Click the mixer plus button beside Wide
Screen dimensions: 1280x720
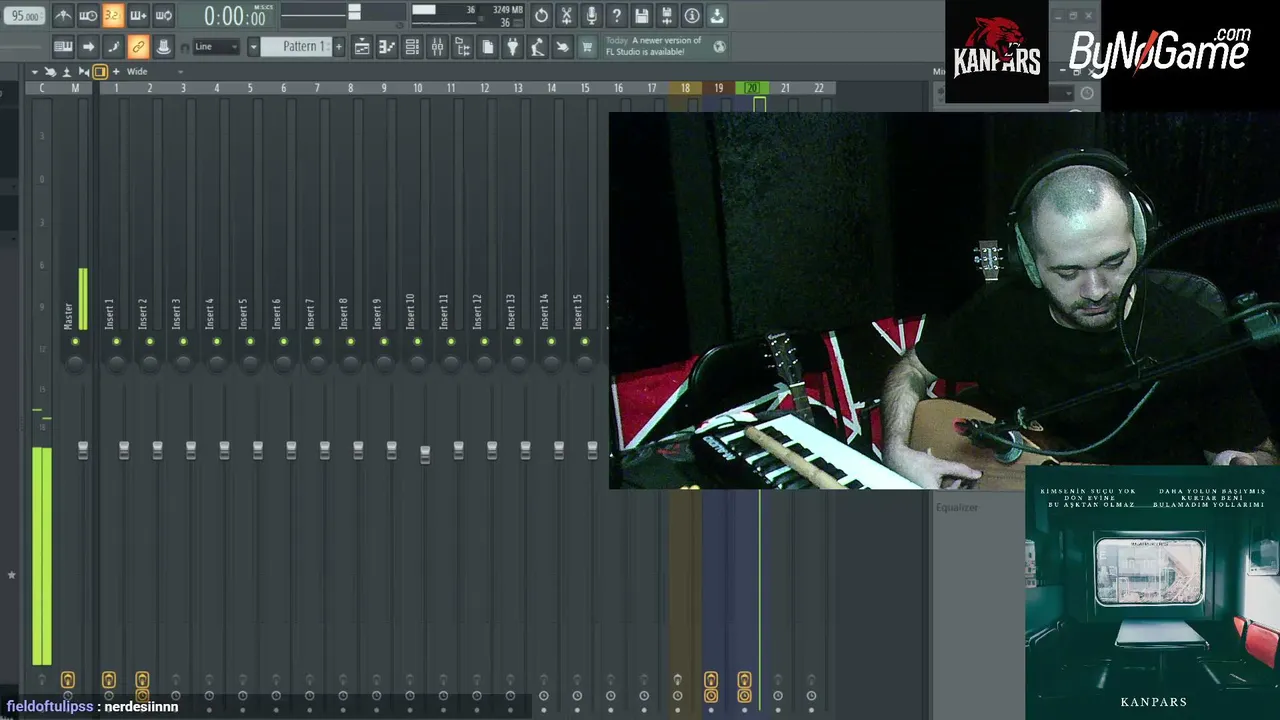116,72
